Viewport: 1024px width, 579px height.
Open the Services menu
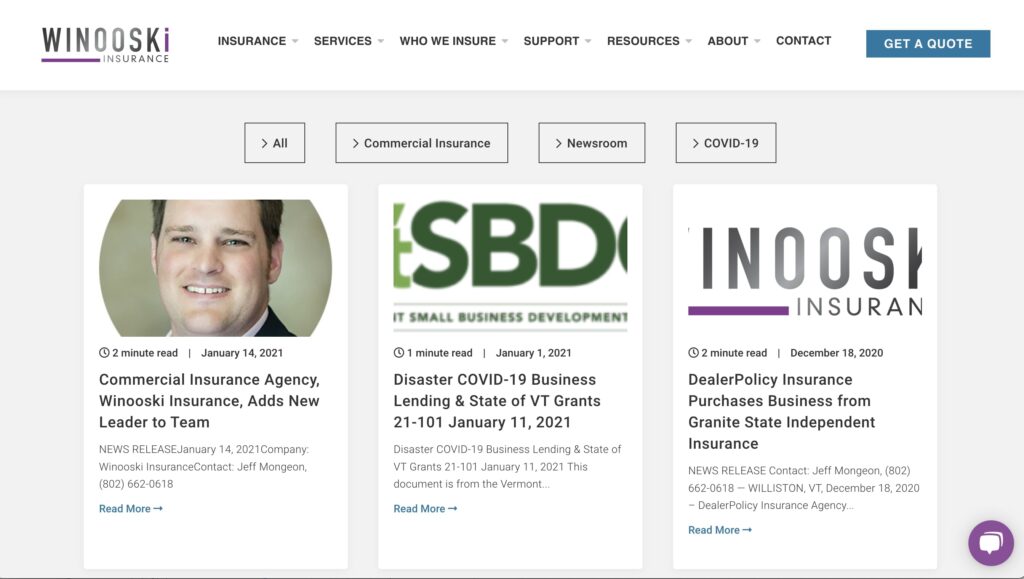(342, 41)
